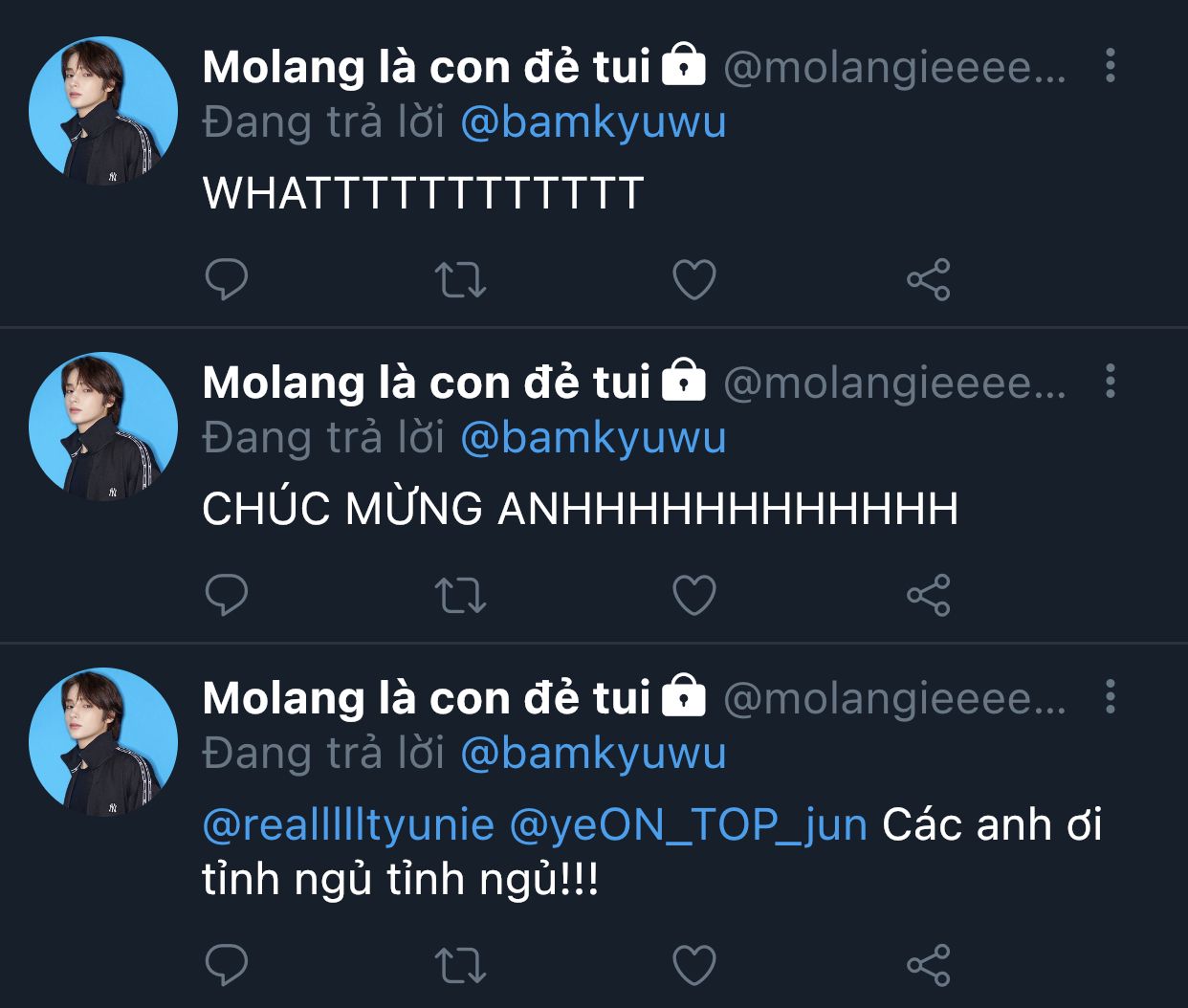Screen dimensions: 1188x1008
Task: Open @bamkyuwu in the first tweet's reply line
Action: [x=593, y=122]
